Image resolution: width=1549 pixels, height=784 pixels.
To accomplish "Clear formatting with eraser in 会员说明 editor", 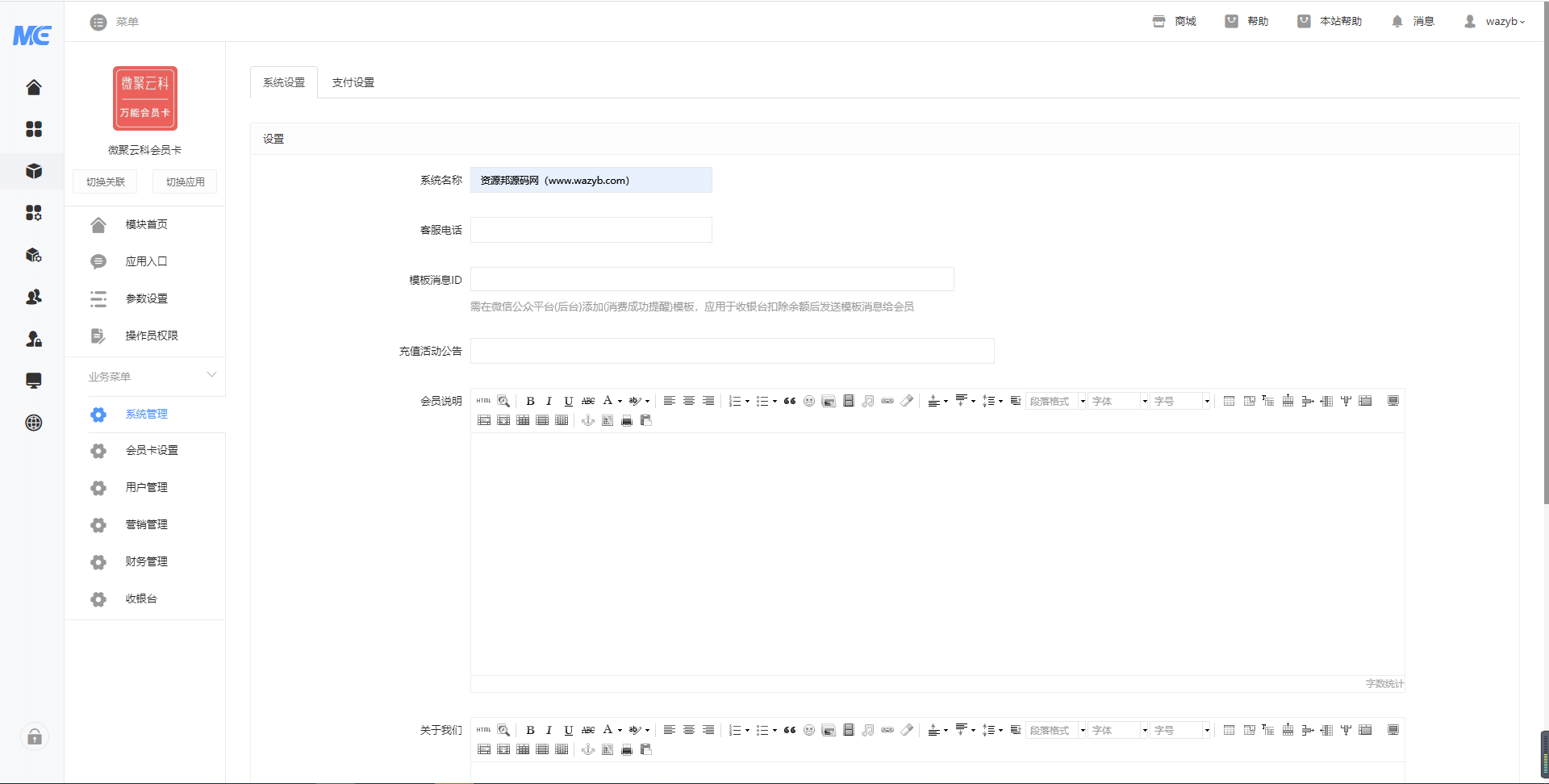I will [x=907, y=401].
